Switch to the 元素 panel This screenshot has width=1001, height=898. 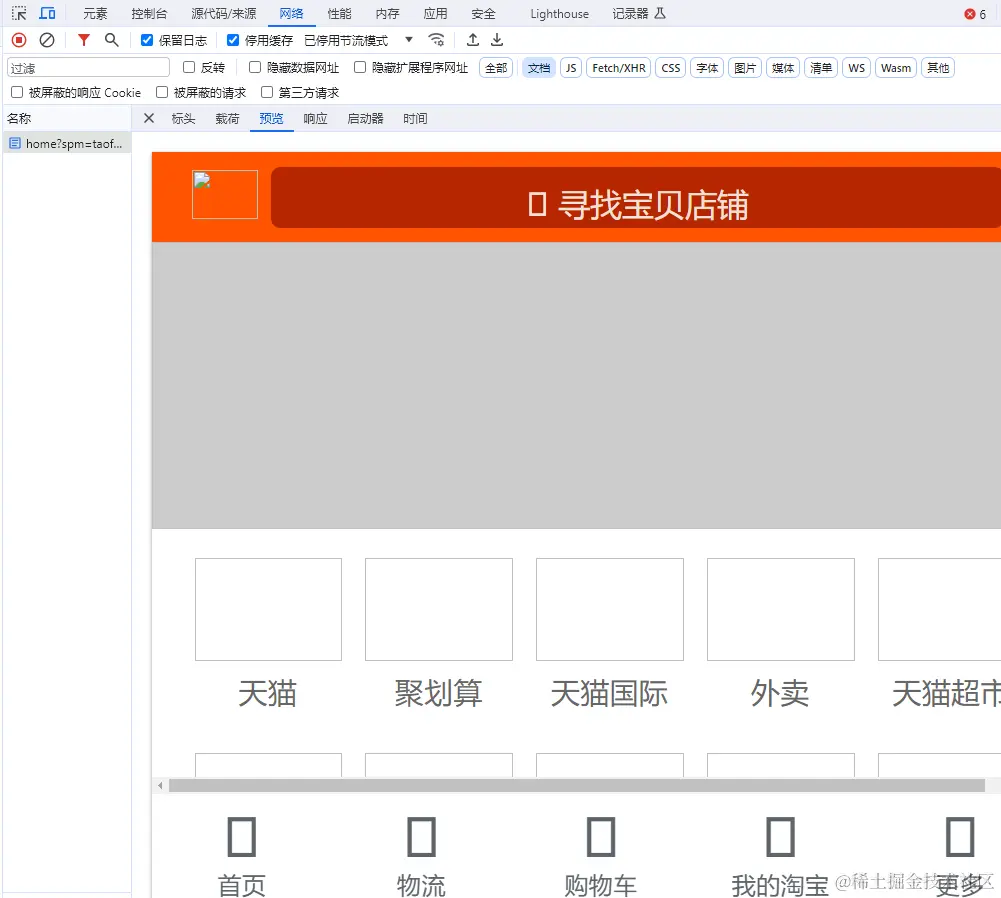[x=95, y=13]
